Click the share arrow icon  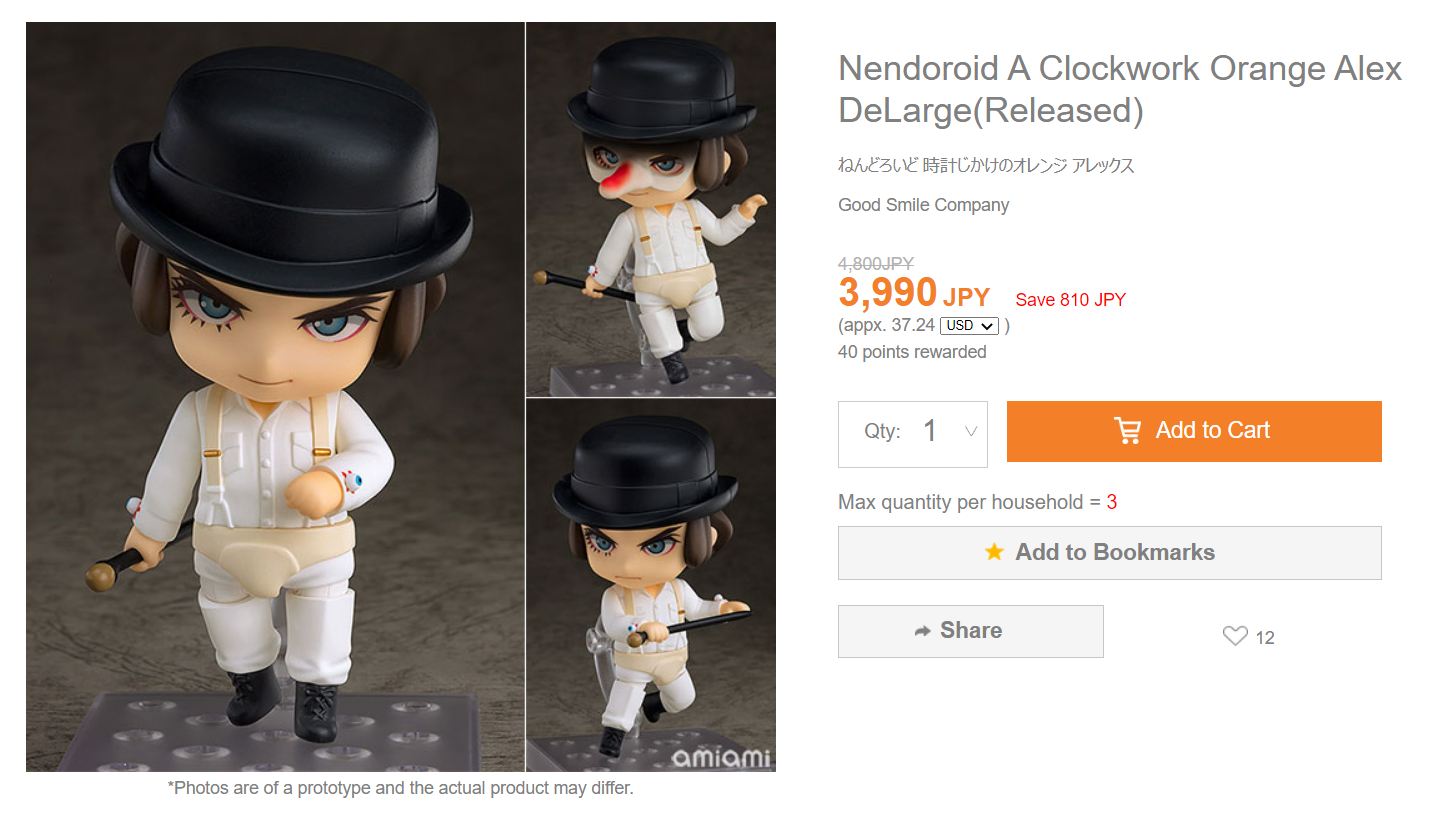(922, 631)
